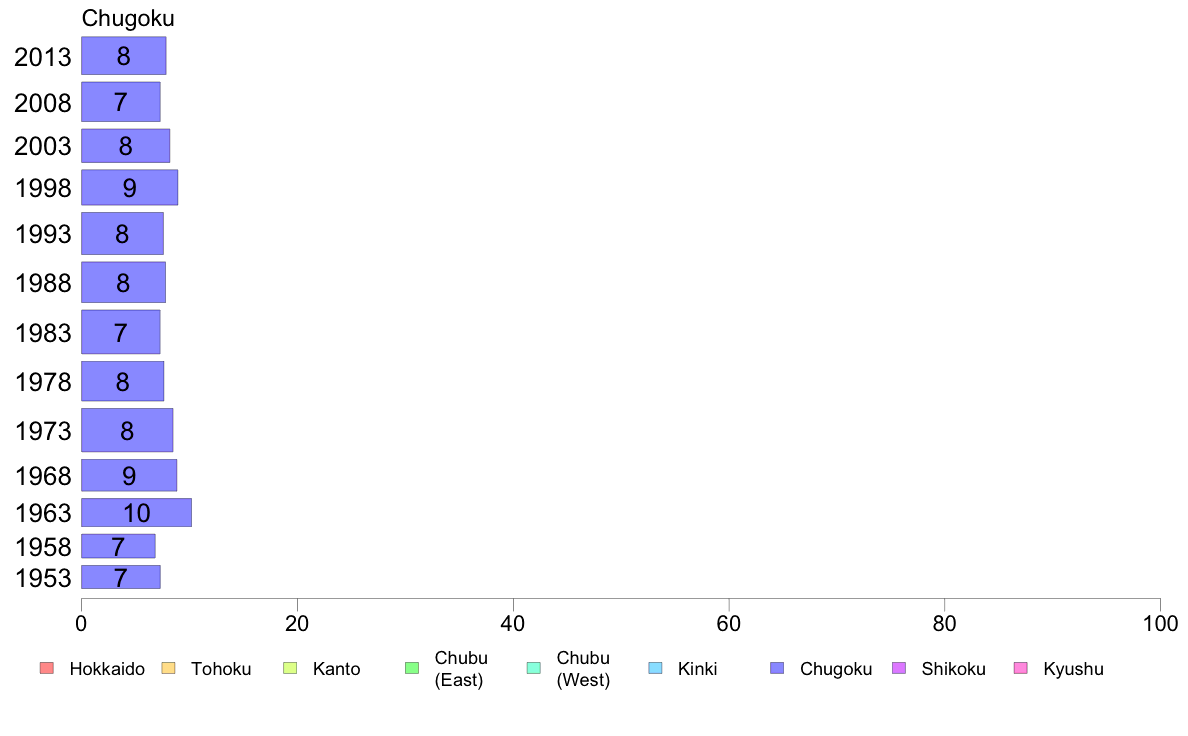Image resolution: width=1188 pixels, height=736 pixels.
Task: Click the 2008 year axis label
Action: [42, 102]
